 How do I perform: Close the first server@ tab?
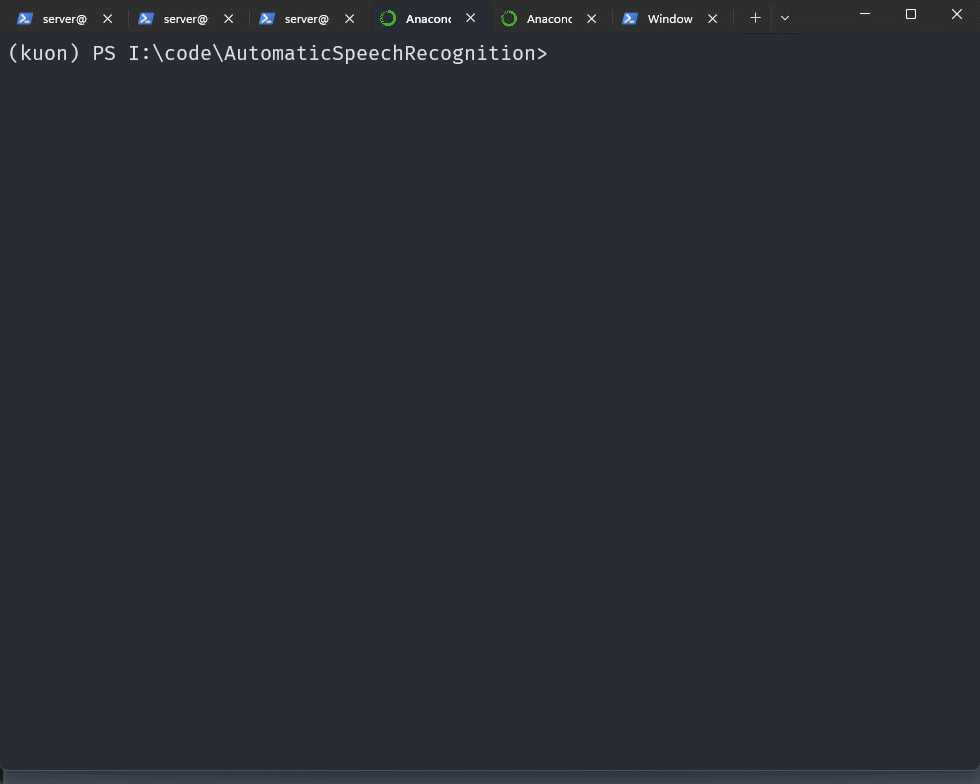tap(108, 19)
